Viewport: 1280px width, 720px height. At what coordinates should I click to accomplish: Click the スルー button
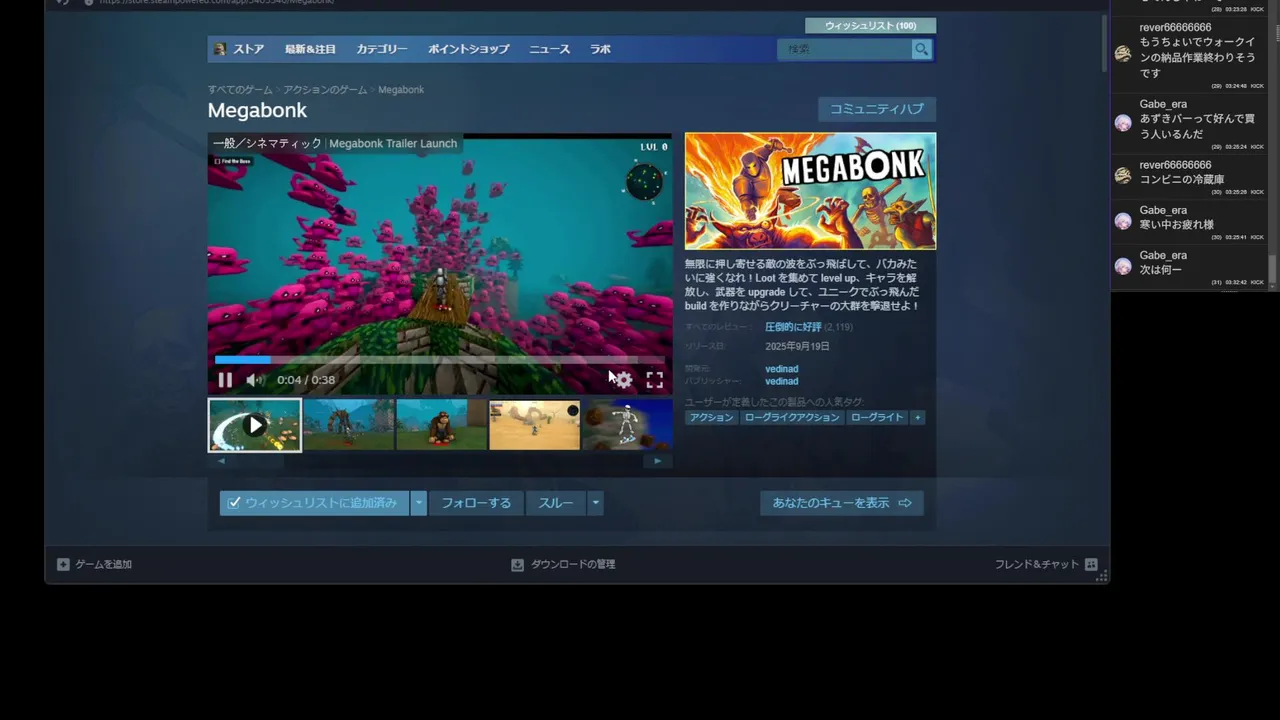[x=556, y=503]
